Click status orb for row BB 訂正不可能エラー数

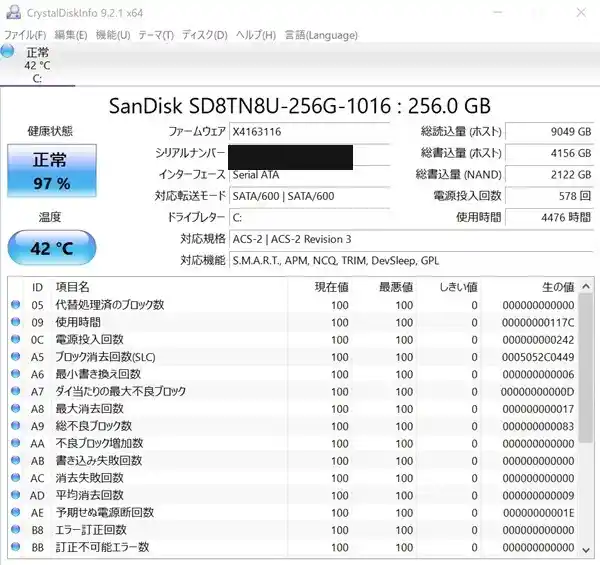[16, 547]
